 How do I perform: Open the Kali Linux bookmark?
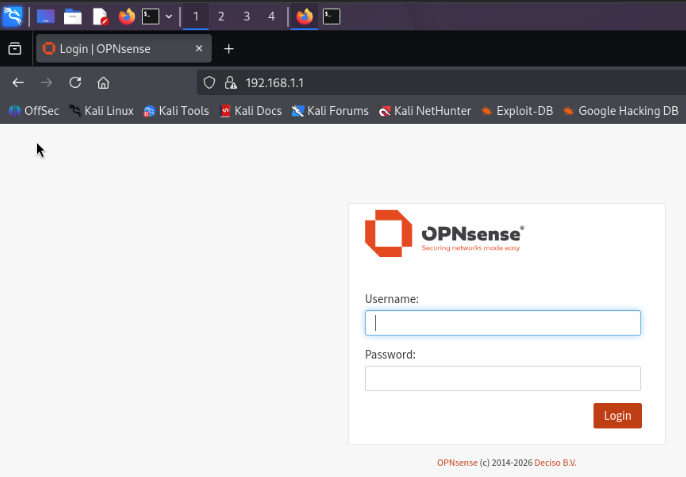click(x=101, y=111)
